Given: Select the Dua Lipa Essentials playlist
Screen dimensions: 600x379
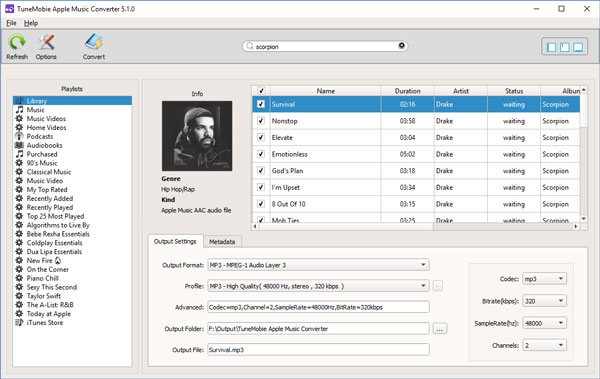Looking at the screenshot, I should (54, 252).
